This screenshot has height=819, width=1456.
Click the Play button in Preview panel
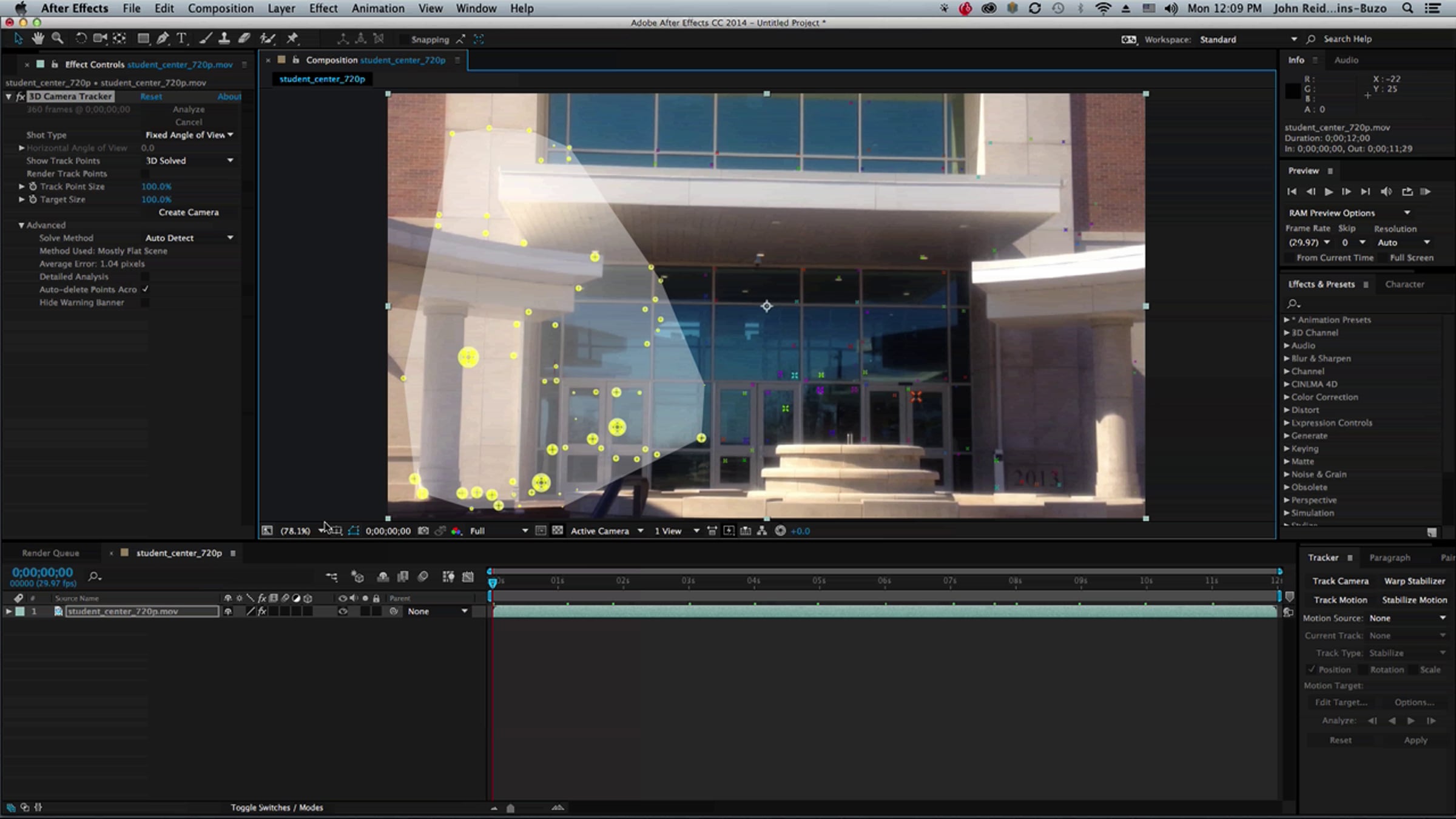tap(1328, 192)
